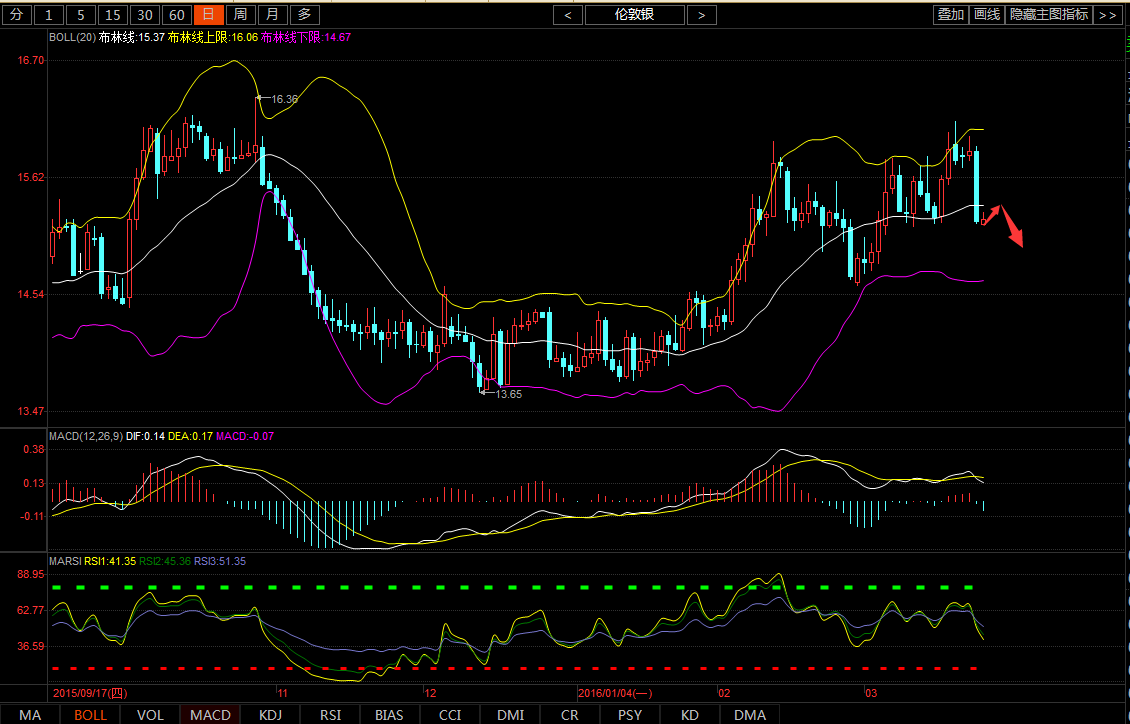Screen dimensions: 1130x724
Task: Toggle 隐藏主图指标 to hide main indicators
Action: click(x=1049, y=15)
